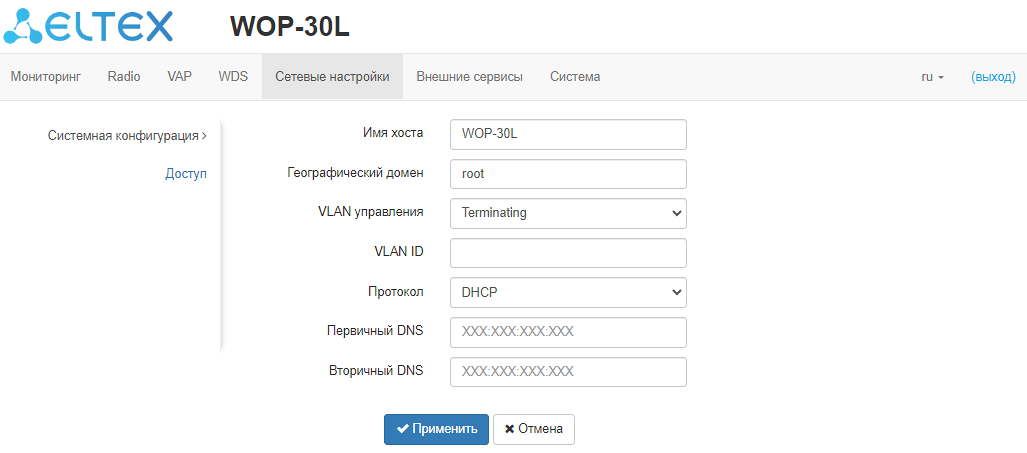Open the Внешние сервисы tab
The width and height of the screenshot is (1027, 453).
[469, 76]
